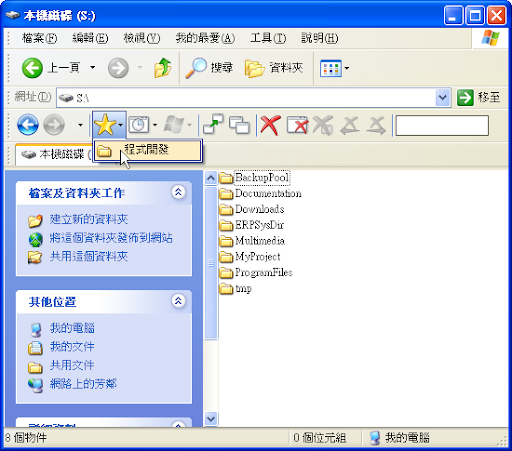Screen dimensions: 512x451
Task: Click the gray Forward arrow in the tab toolbar
Action: 54,125
